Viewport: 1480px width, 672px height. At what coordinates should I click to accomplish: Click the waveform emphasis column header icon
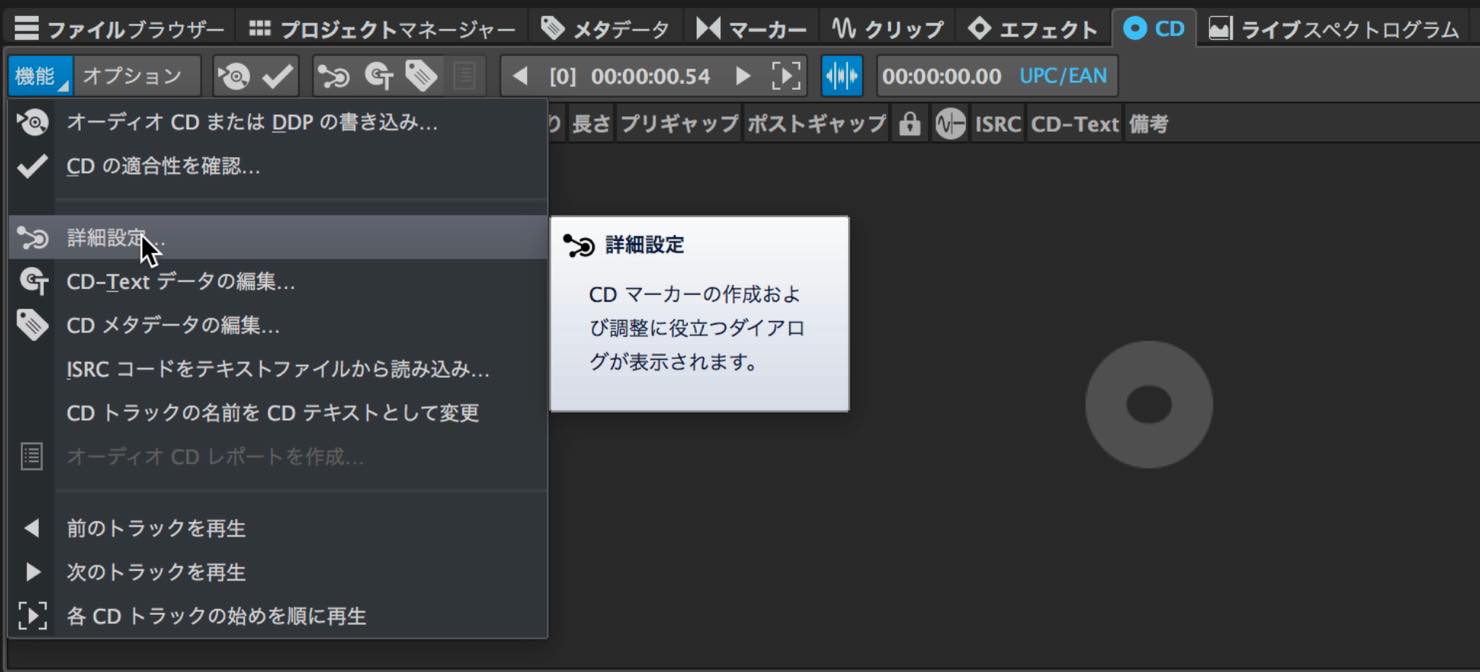point(950,124)
